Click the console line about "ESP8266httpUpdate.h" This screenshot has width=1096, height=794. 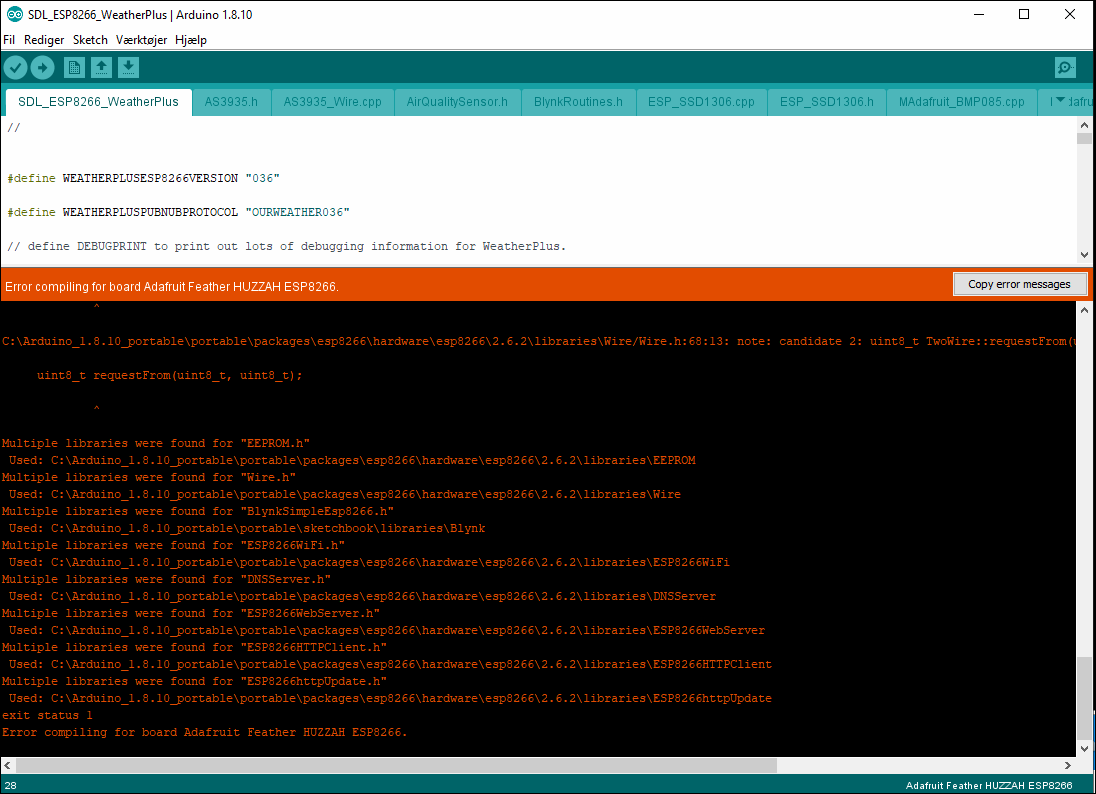[x=194, y=681]
